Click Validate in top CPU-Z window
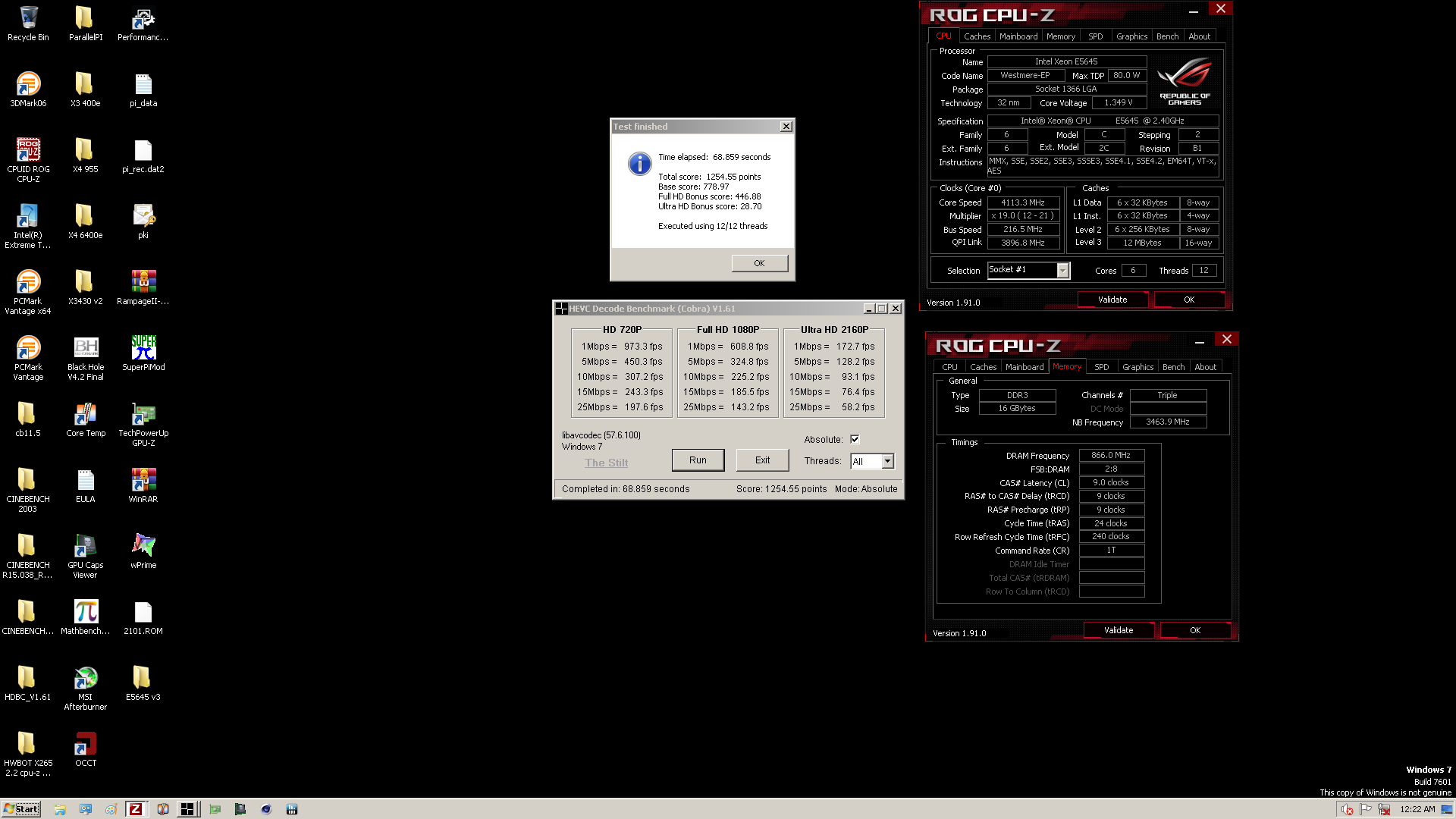This screenshot has width=1456, height=819. click(1112, 300)
